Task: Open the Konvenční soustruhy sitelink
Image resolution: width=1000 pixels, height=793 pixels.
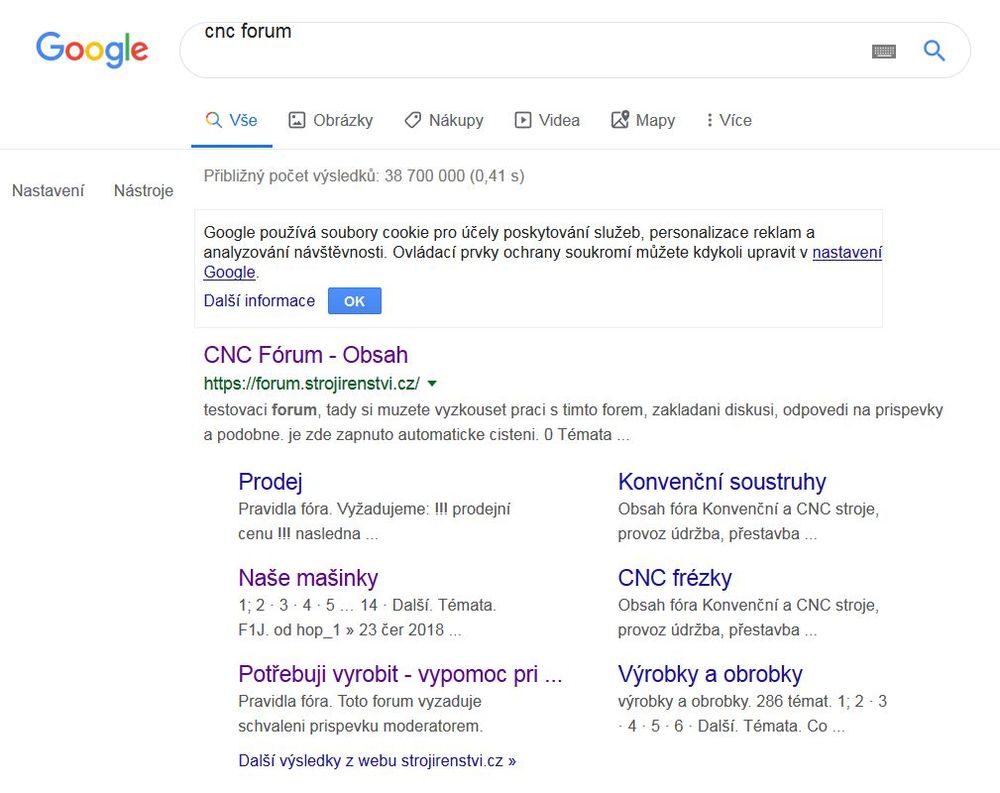Action: [721, 482]
